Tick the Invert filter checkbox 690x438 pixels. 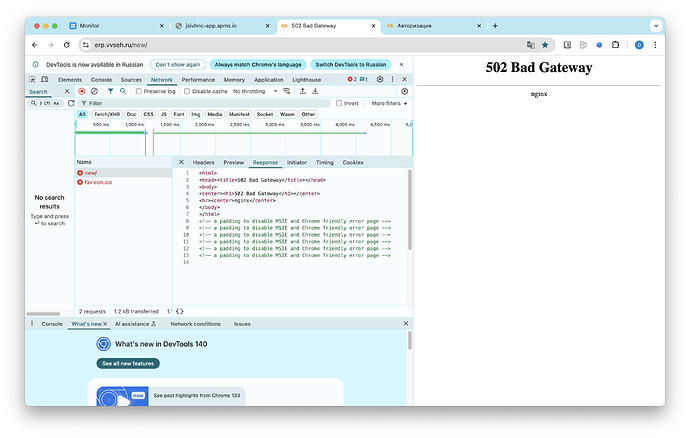[340, 103]
